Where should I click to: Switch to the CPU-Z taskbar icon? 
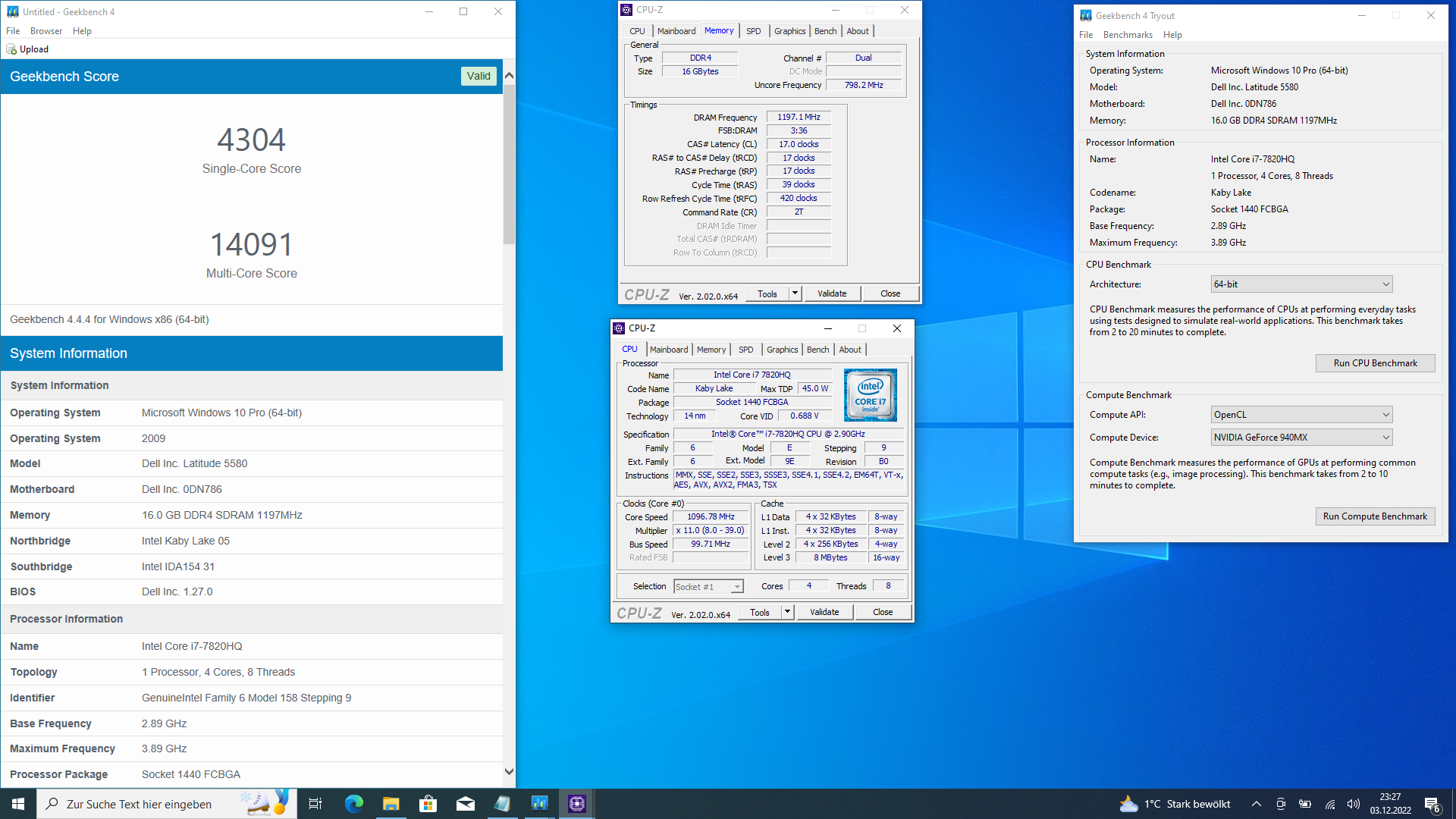(x=577, y=804)
